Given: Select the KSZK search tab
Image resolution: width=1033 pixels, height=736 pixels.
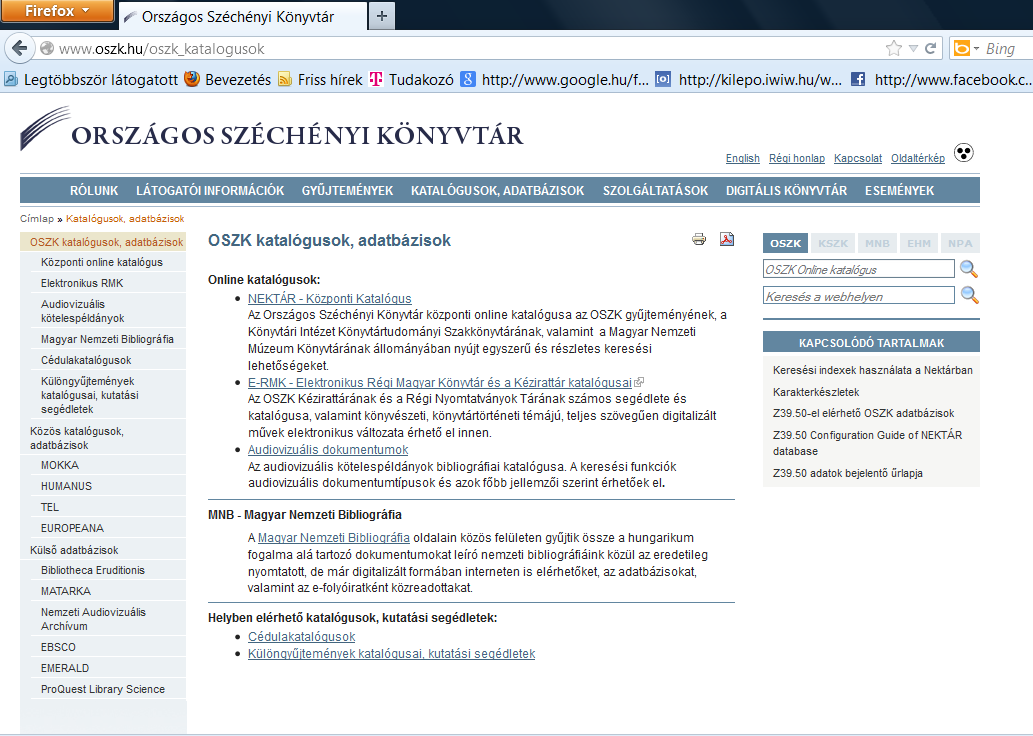Looking at the screenshot, I should (833, 243).
